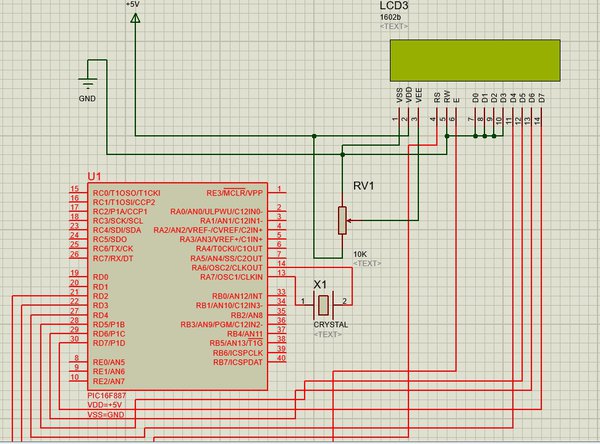600x444 pixels.
Task: Select the green LCD3 display screen
Action: (475, 60)
